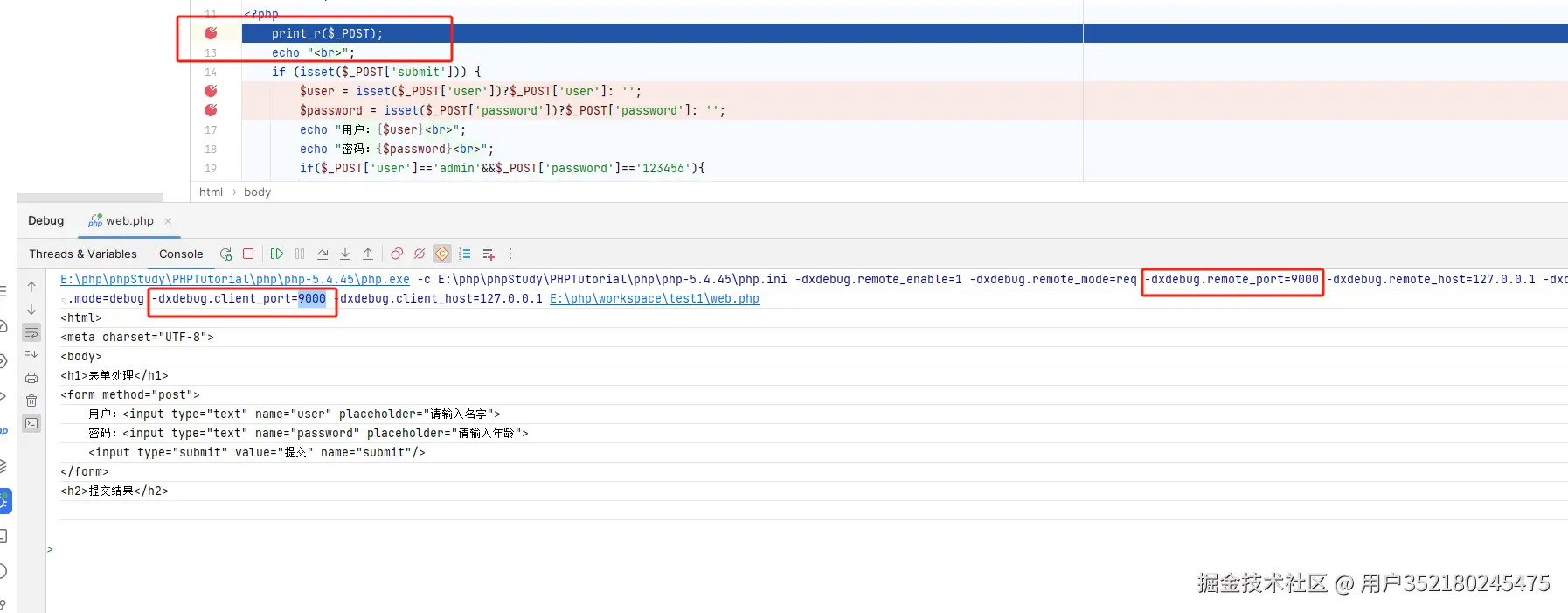Click the submit input console line
Screen dimensions: 1568x613
257,453
